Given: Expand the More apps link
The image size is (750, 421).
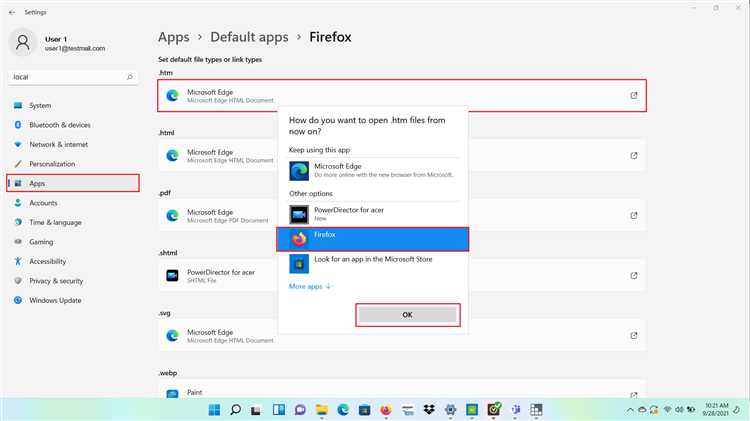Looking at the screenshot, I should pyautogui.click(x=309, y=287).
